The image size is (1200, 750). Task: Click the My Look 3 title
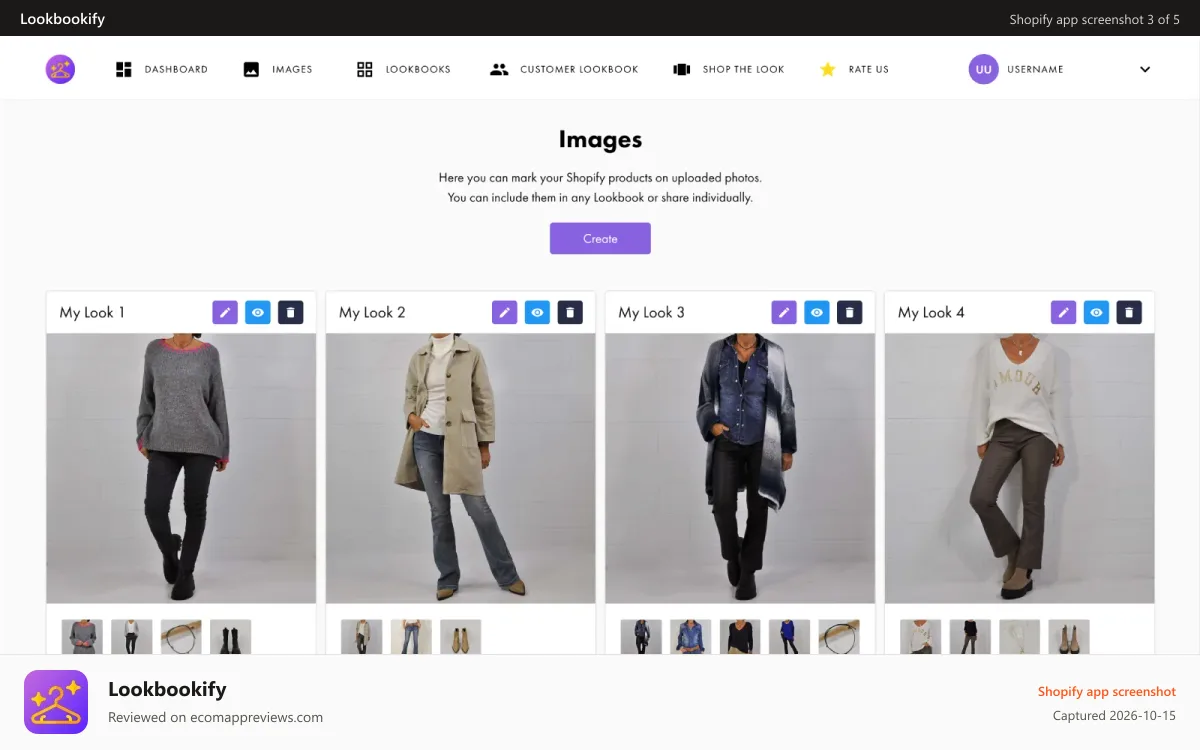click(651, 312)
